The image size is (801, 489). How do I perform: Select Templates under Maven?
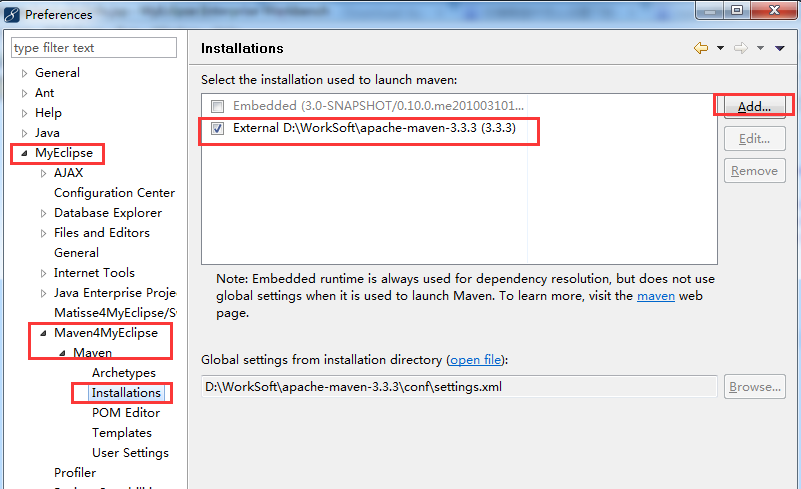pyautogui.click(x=122, y=433)
